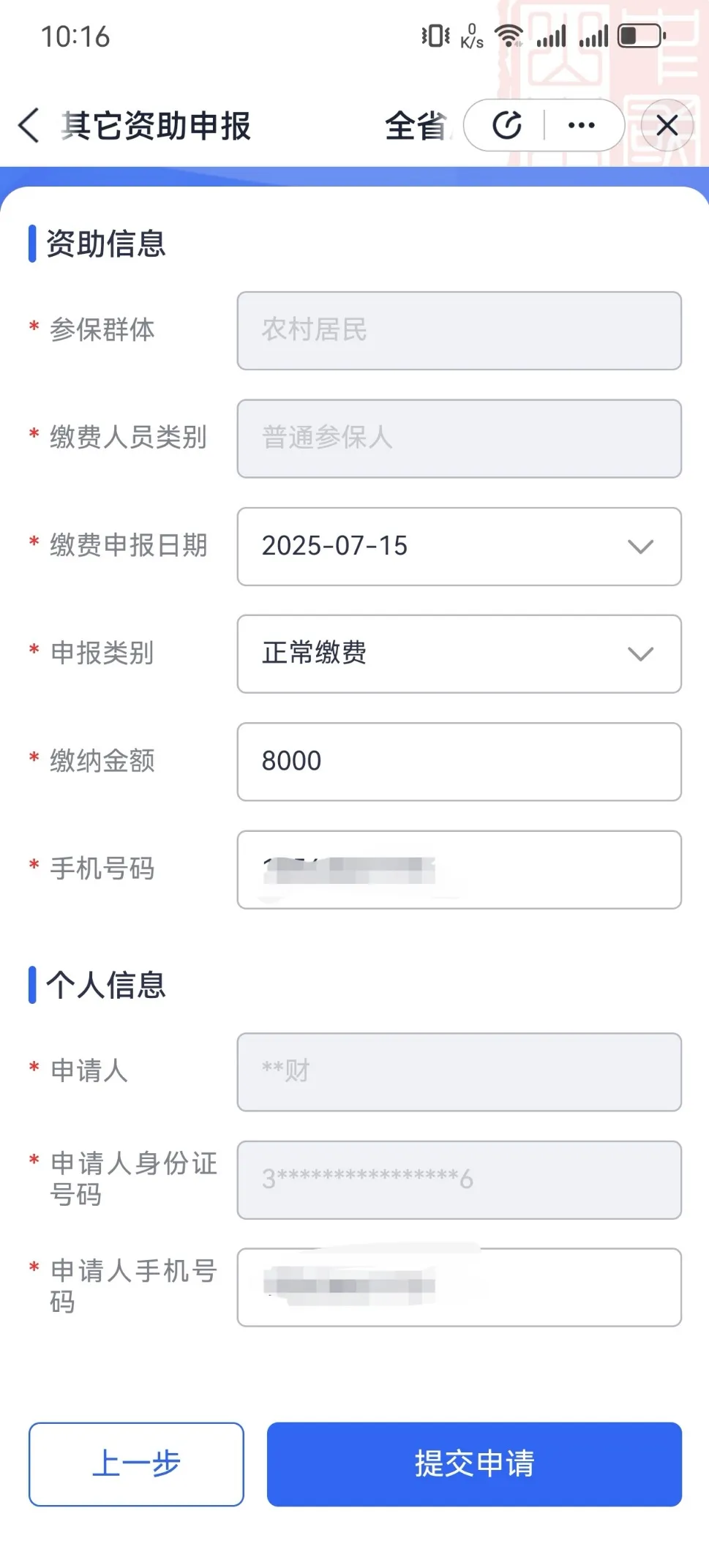Click the 缴纳金额 input with 8000

[x=459, y=762]
